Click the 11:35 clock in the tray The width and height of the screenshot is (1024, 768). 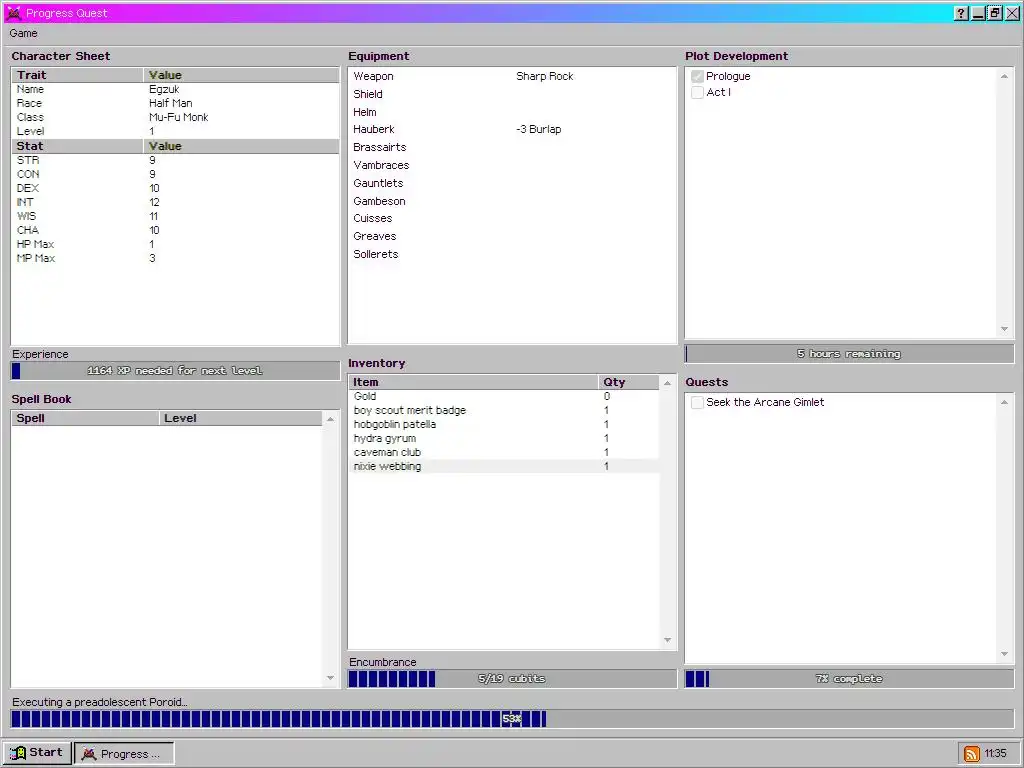click(x=995, y=753)
